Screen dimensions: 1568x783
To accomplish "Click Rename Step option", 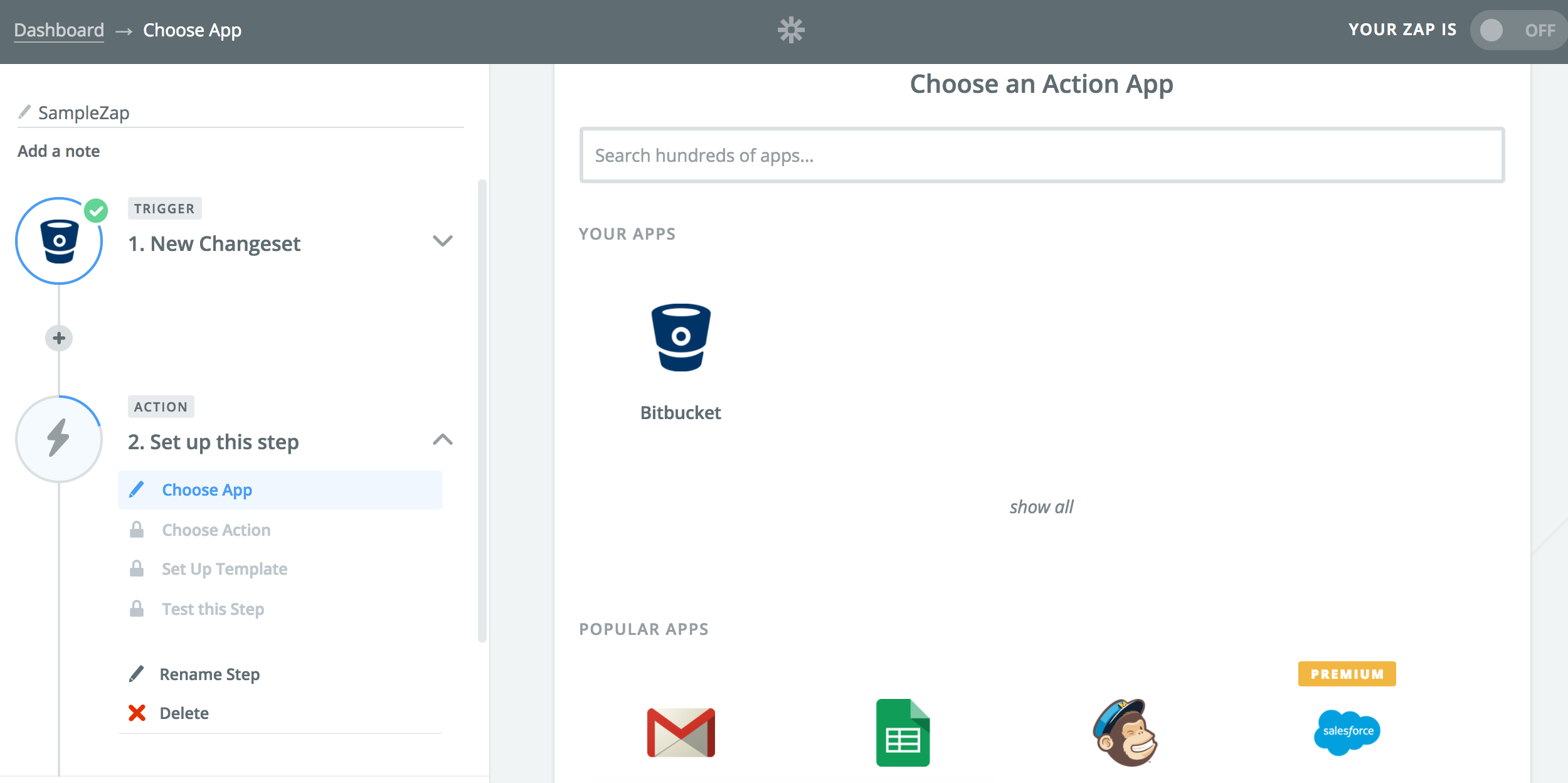I will (x=209, y=674).
